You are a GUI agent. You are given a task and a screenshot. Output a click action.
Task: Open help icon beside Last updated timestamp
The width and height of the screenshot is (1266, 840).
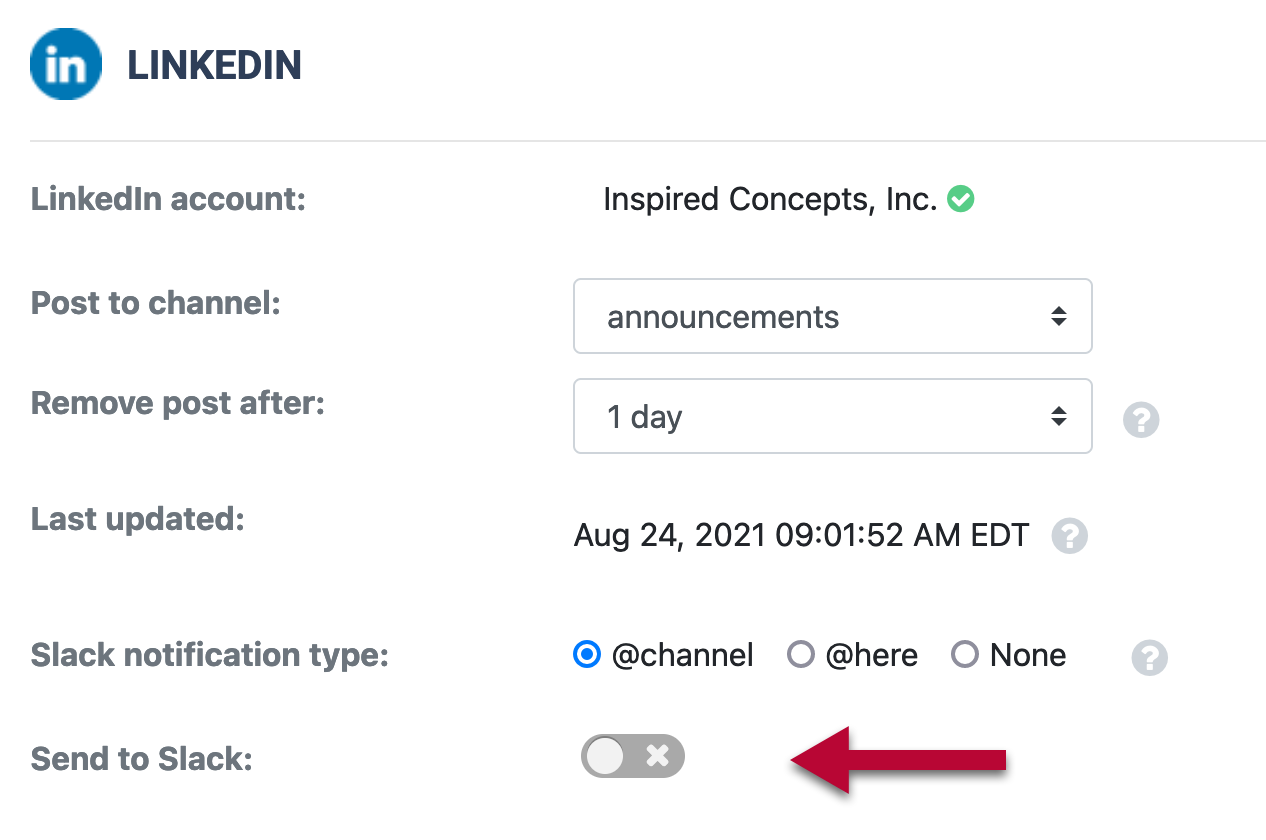click(1069, 536)
